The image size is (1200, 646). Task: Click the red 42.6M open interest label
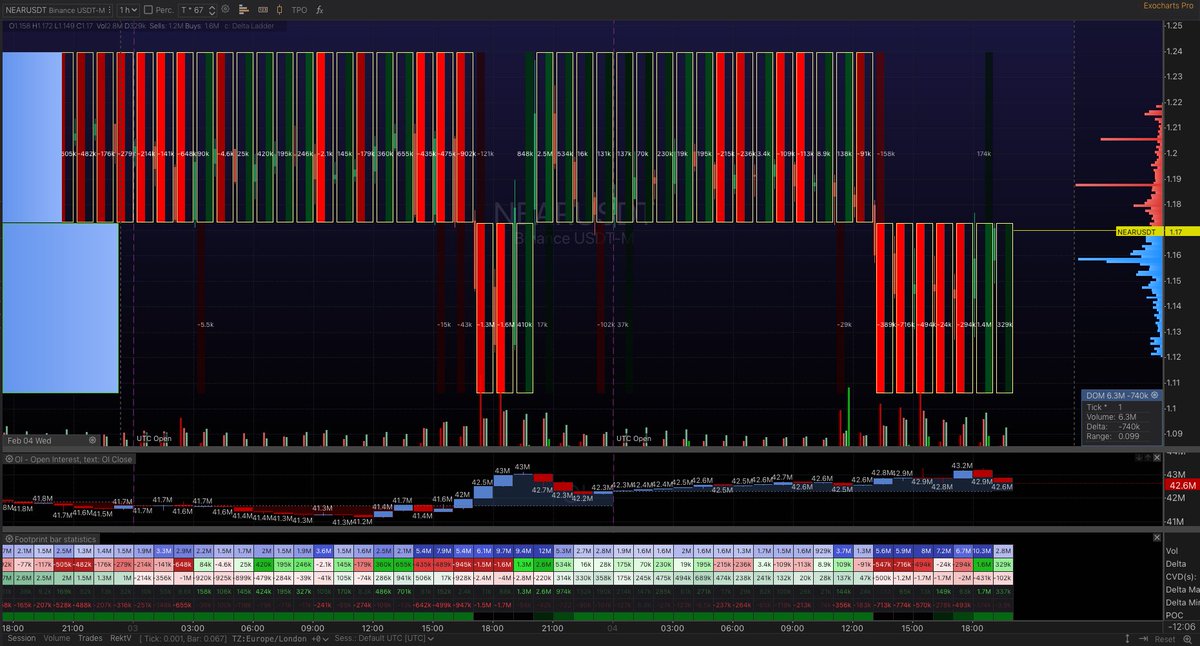1182,485
